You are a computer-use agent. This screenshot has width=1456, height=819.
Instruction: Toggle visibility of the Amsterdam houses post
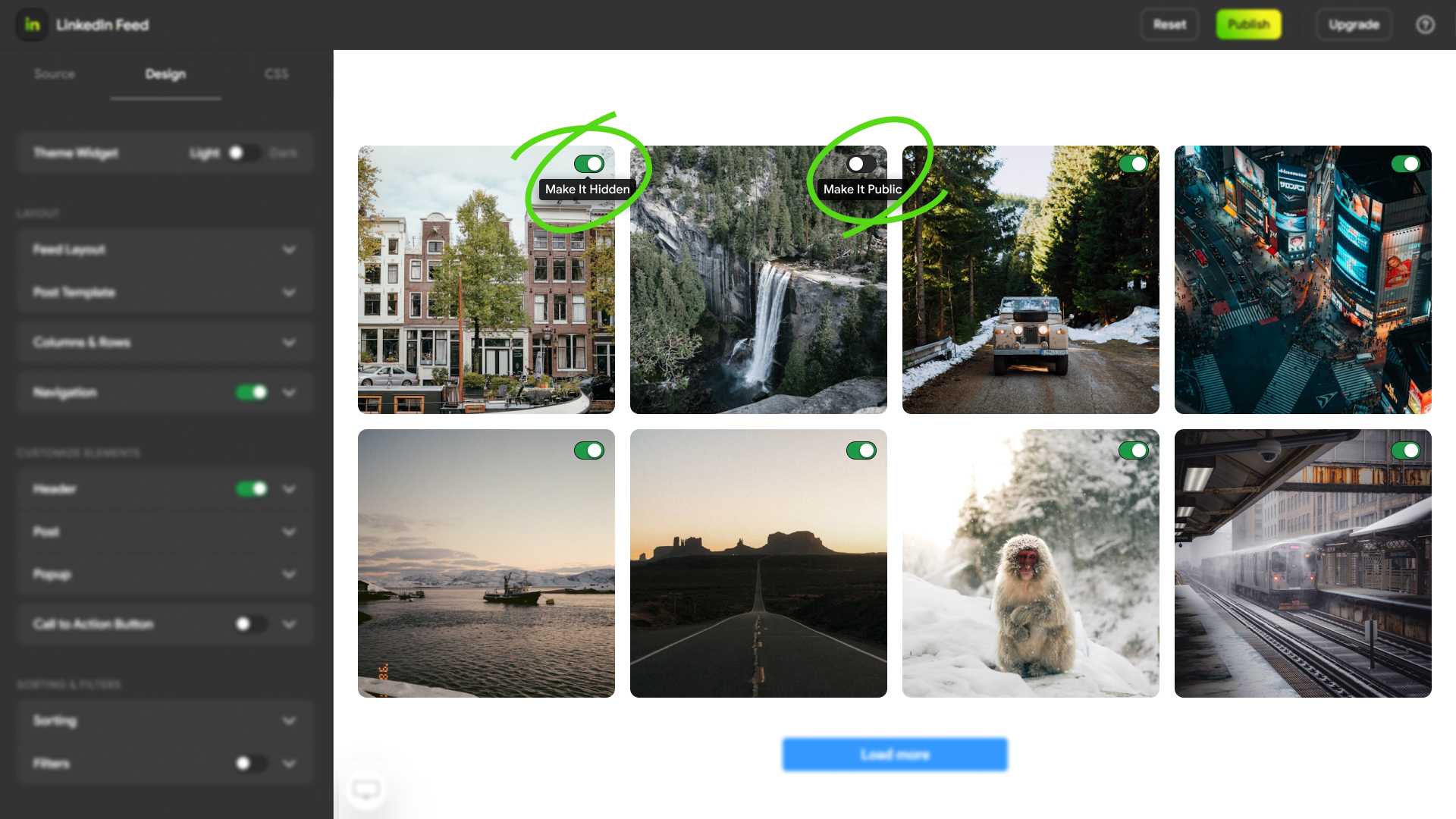[x=588, y=164]
